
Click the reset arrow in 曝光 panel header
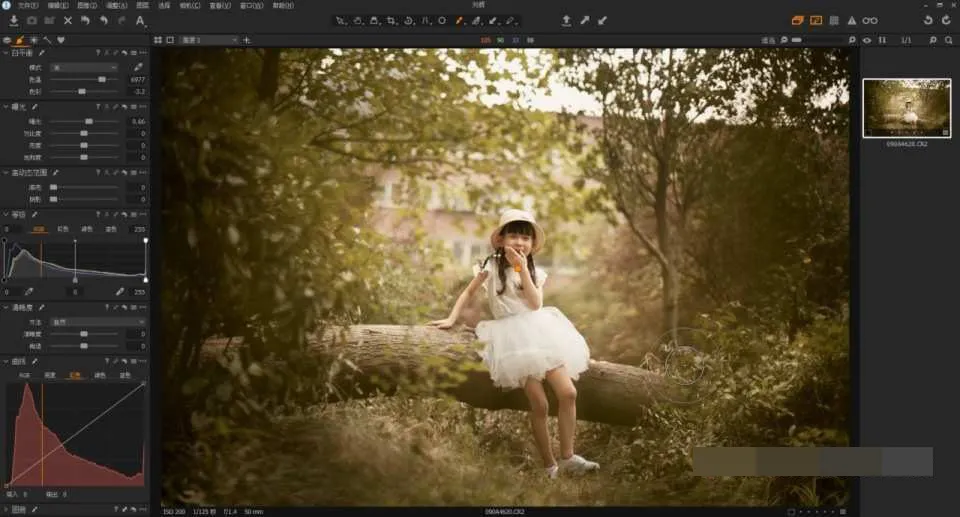(x=124, y=107)
